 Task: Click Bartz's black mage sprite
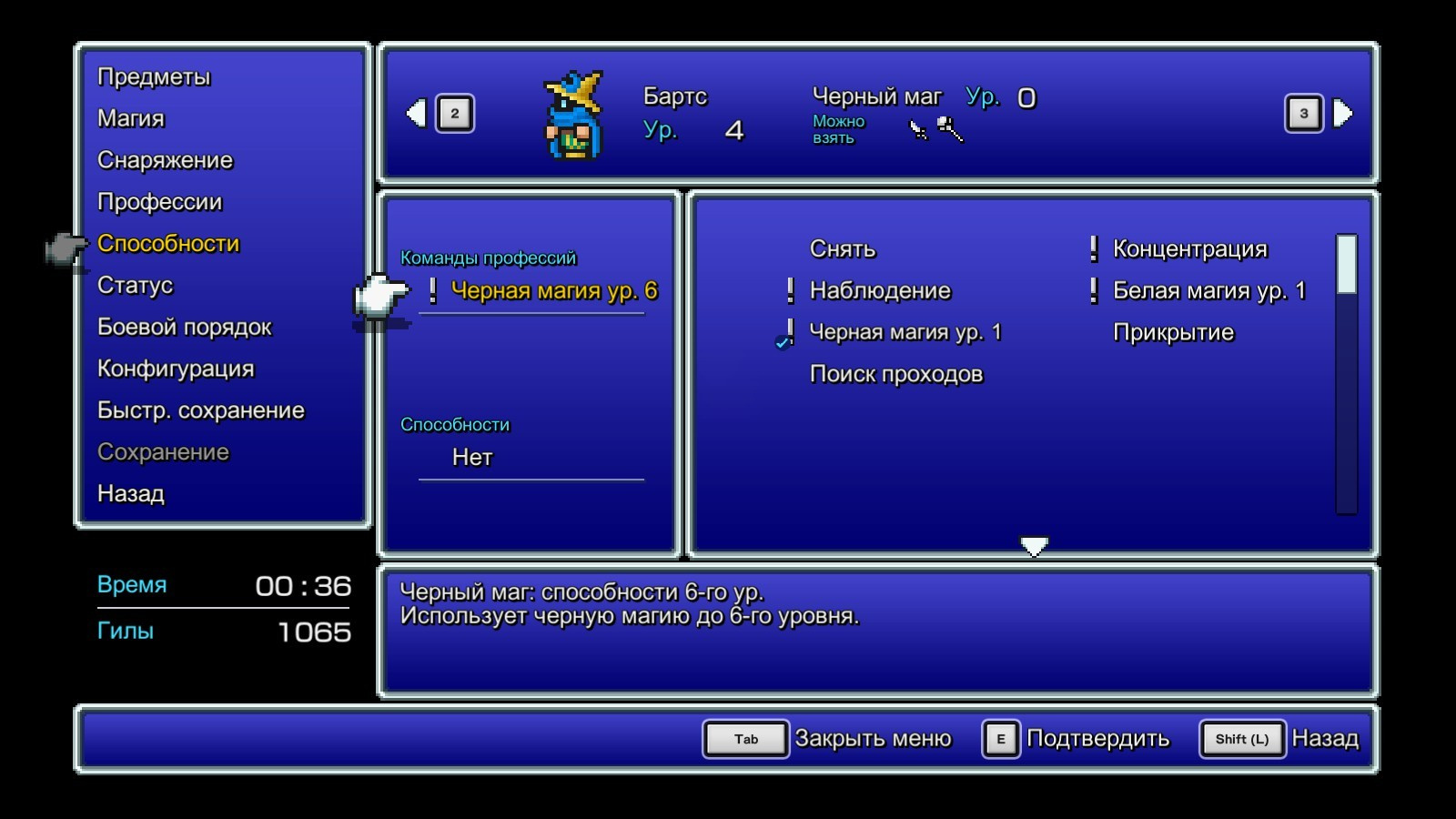click(573, 116)
